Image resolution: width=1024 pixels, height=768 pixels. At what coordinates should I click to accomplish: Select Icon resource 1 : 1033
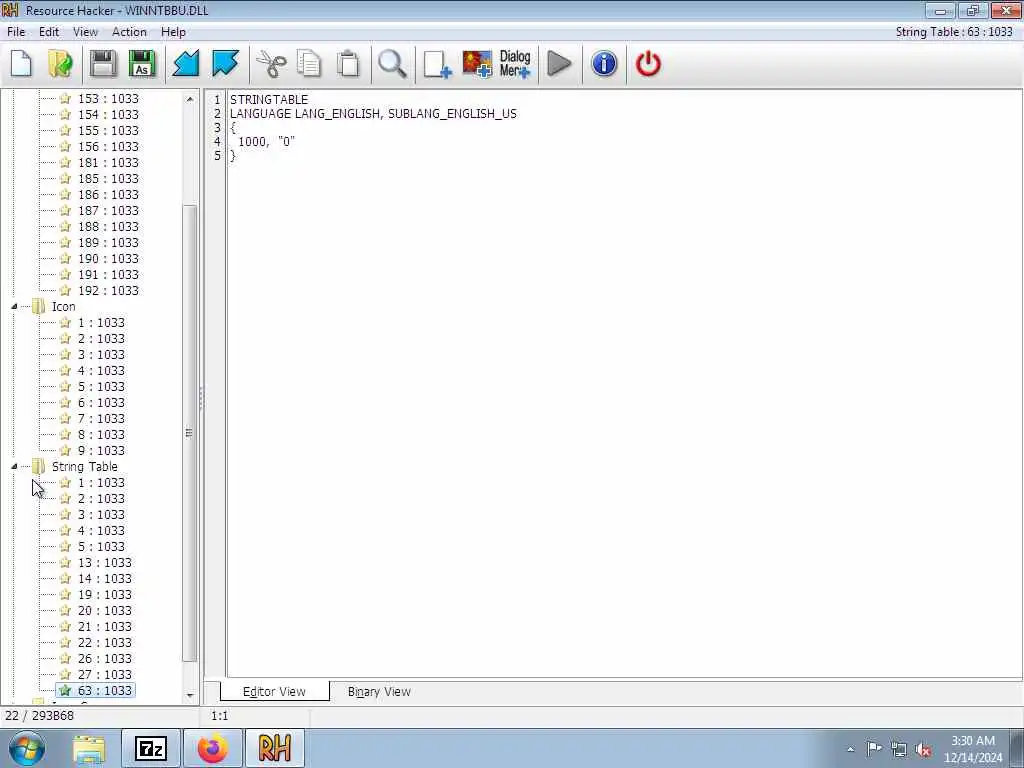point(101,323)
